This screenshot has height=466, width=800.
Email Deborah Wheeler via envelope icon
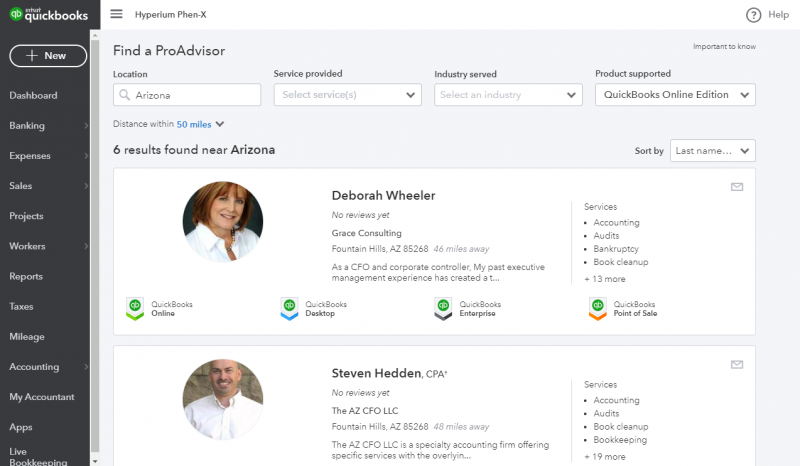point(737,187)
